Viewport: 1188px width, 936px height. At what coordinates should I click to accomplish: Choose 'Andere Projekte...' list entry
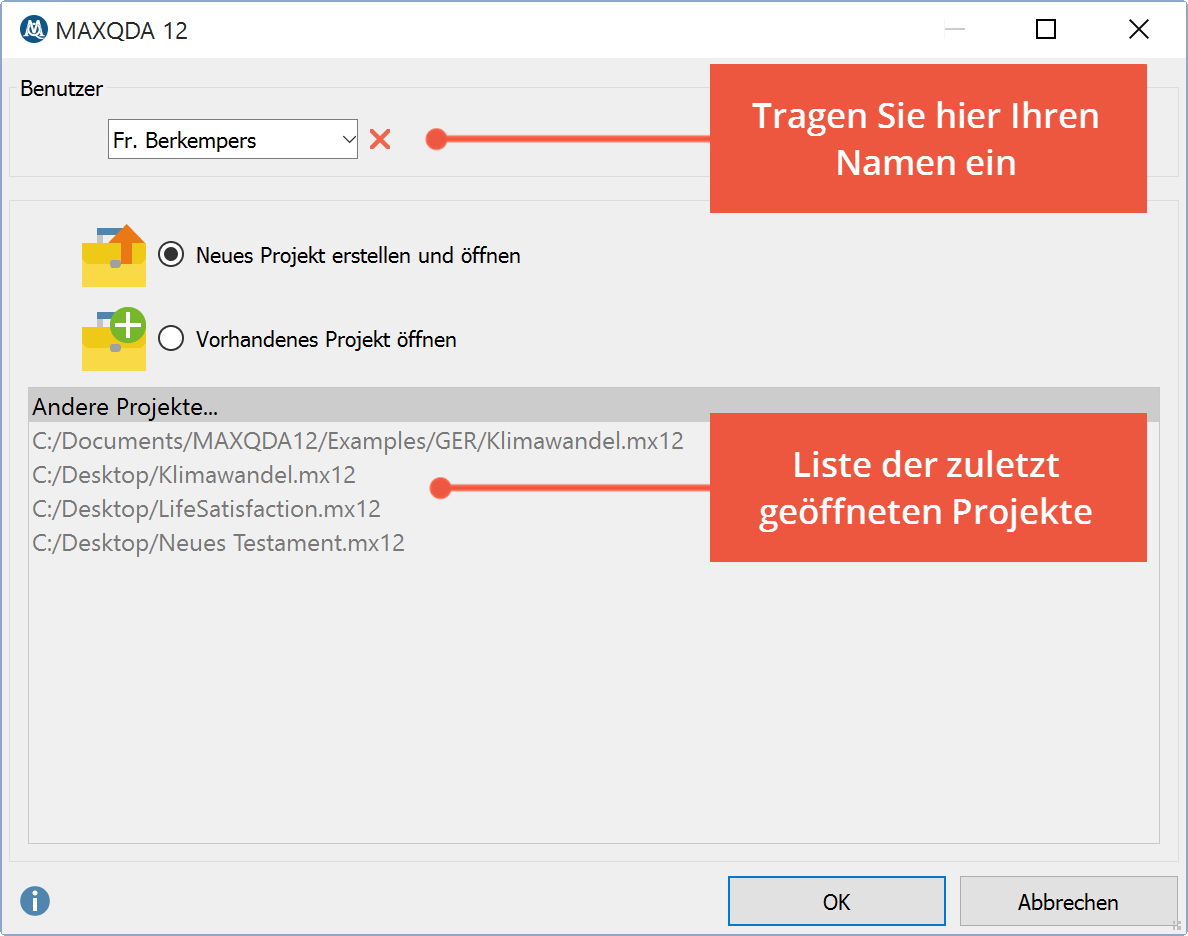(x=593, y=406)
